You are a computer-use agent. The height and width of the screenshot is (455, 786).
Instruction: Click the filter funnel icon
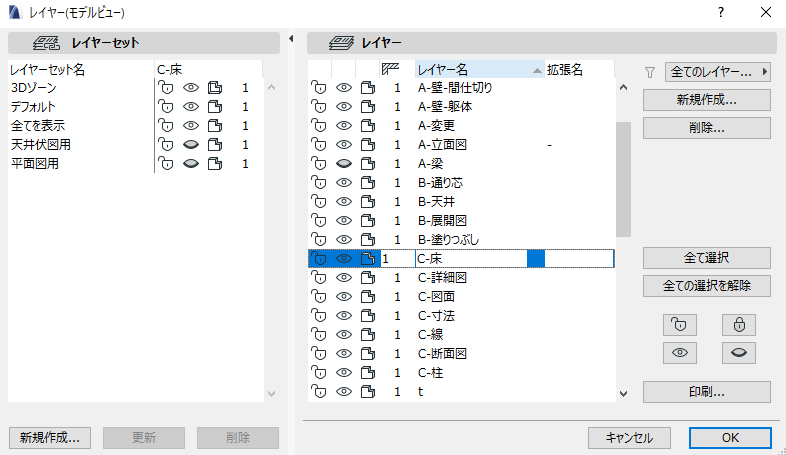click(x=650, y=73)
